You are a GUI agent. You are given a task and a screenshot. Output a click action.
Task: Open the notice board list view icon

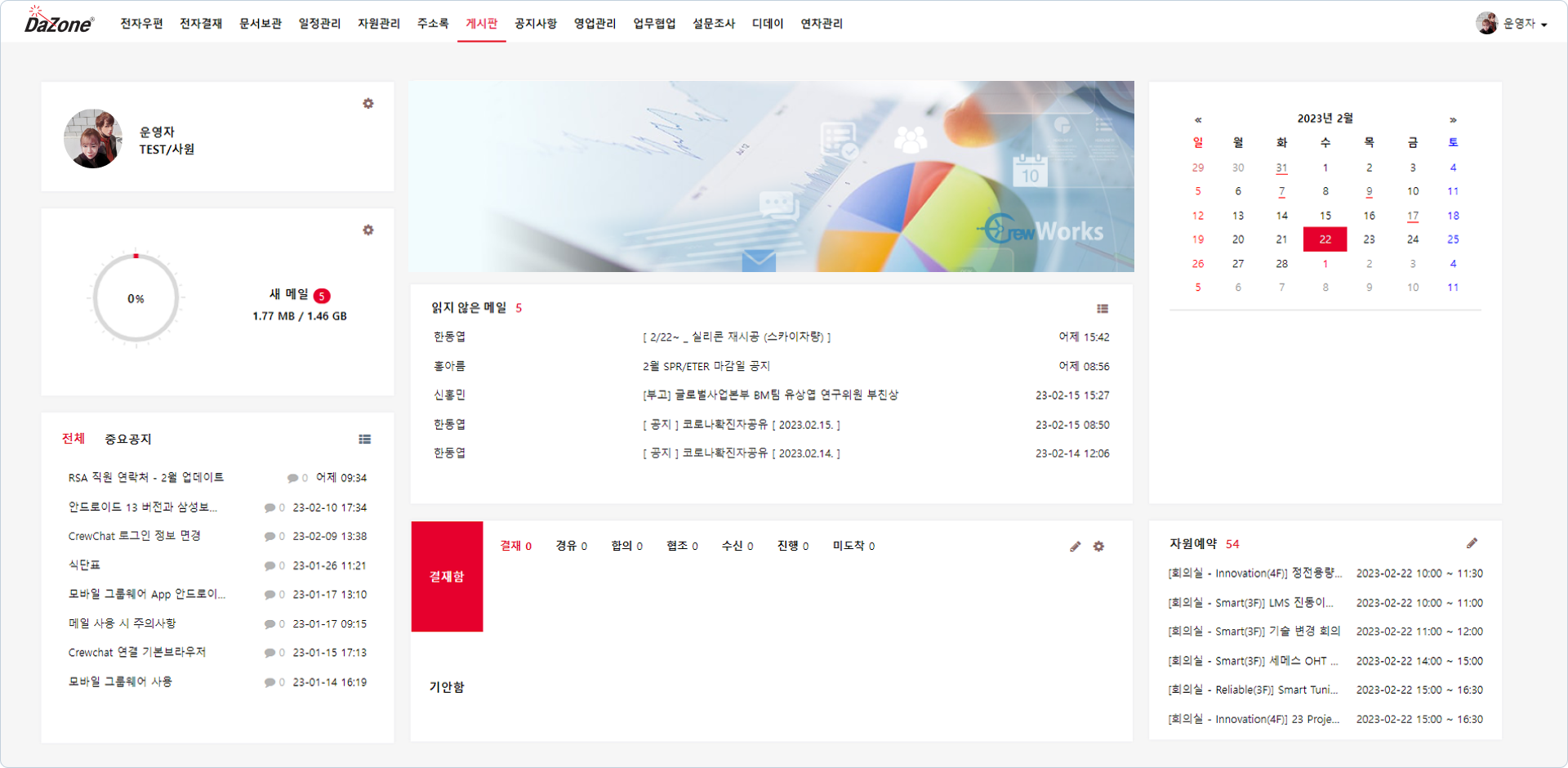(365, 440)
